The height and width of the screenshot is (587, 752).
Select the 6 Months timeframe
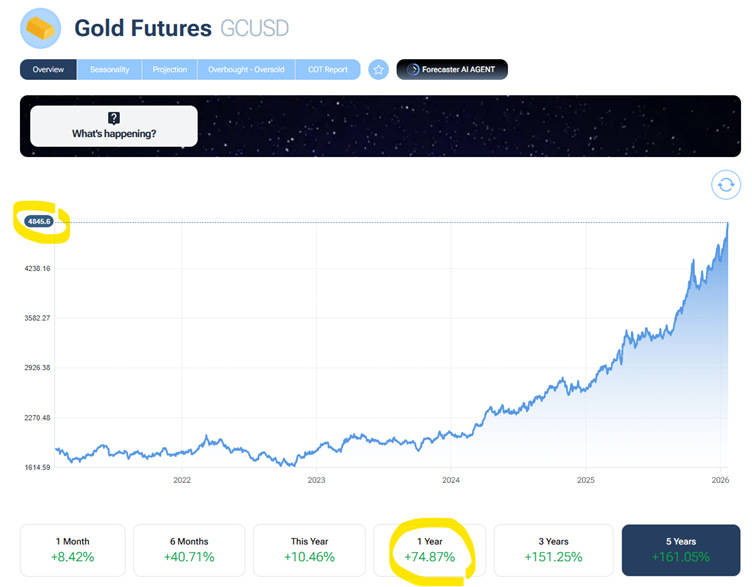coord(189,550)
